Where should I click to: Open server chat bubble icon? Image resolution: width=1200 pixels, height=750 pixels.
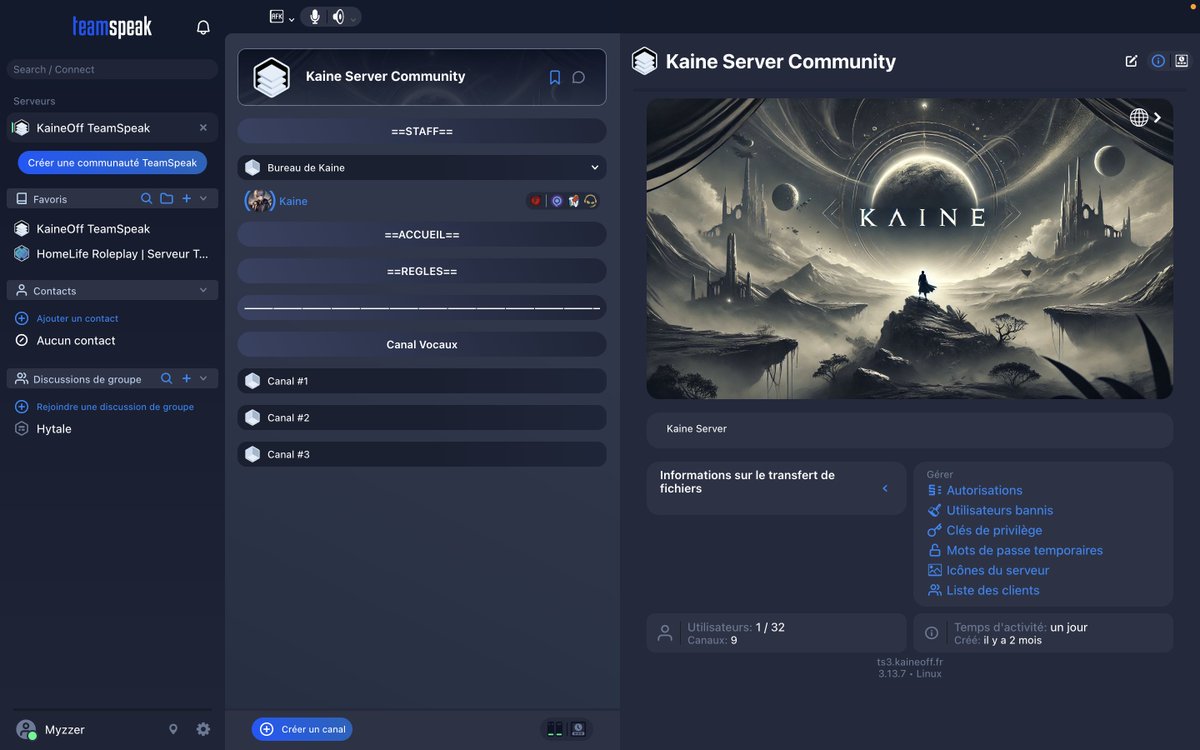coord(578,77)
